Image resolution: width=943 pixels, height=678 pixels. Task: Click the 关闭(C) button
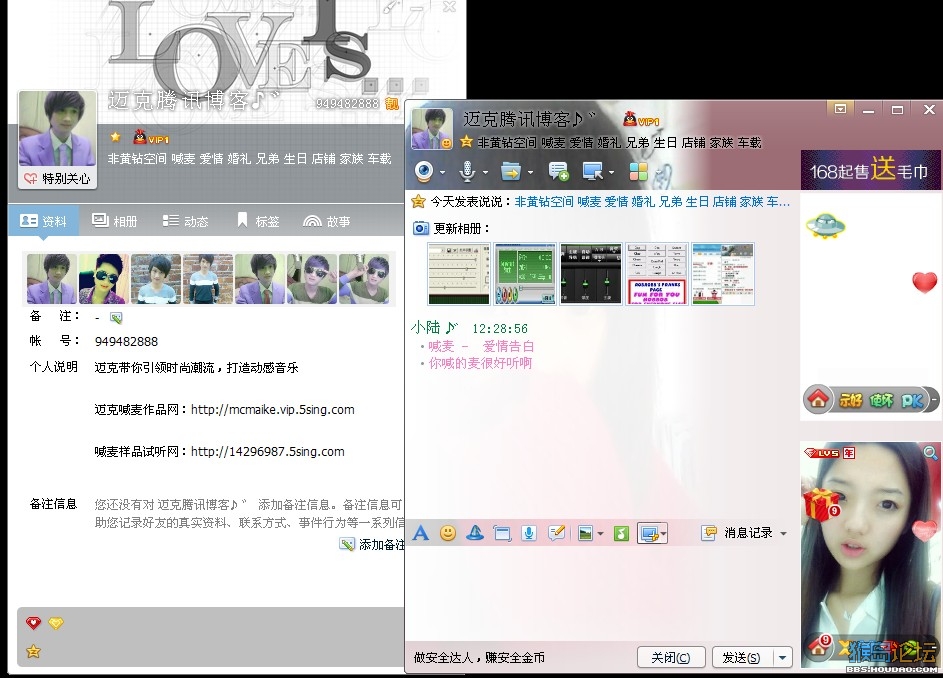point(671,658)
